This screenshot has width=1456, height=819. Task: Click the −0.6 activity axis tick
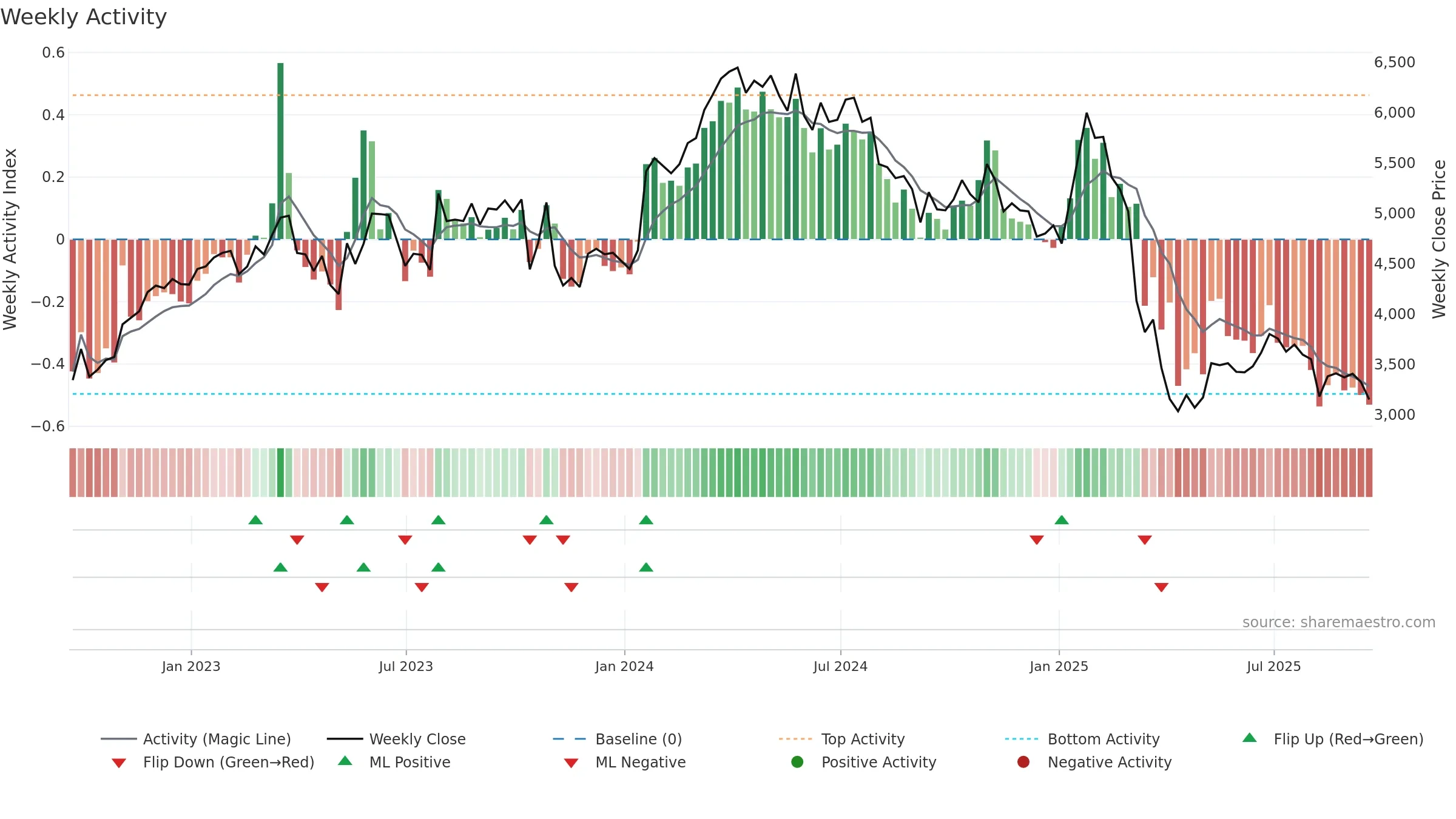48,426
